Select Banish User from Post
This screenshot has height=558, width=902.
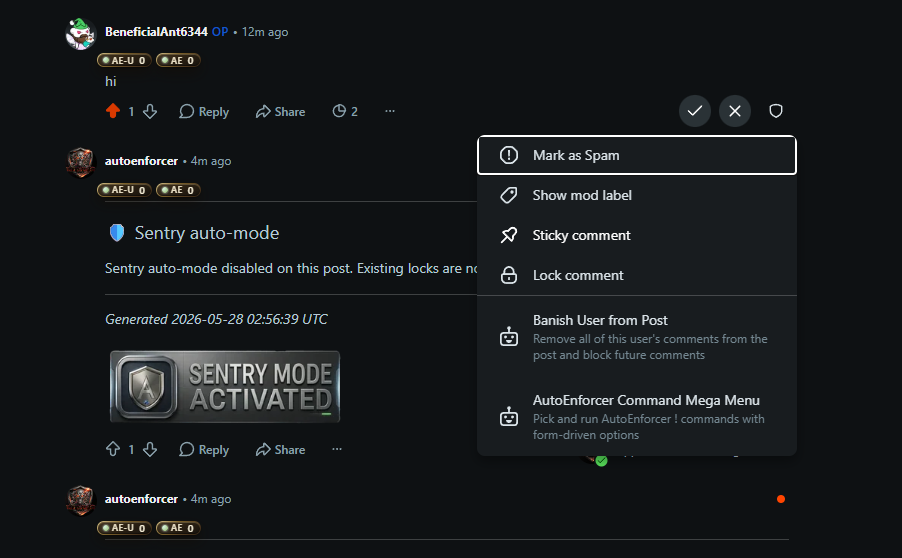637,337
